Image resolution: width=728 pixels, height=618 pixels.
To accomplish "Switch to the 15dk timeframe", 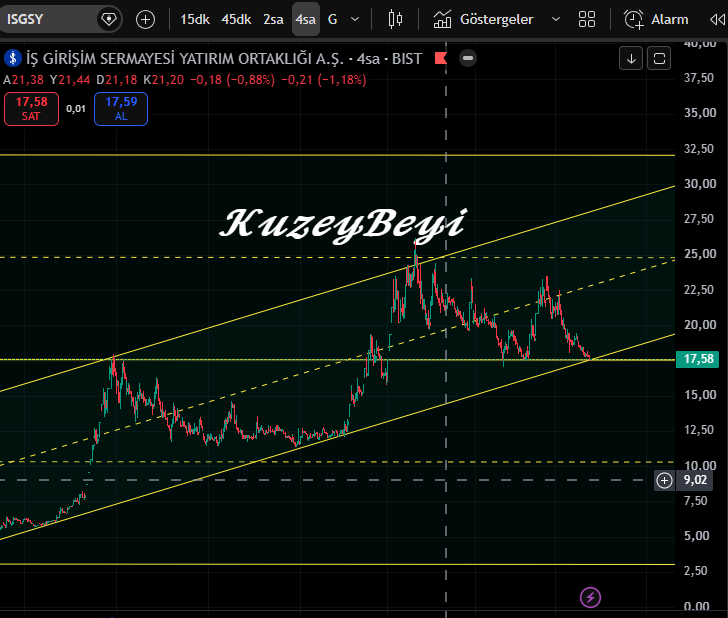I will coord(195,20).
